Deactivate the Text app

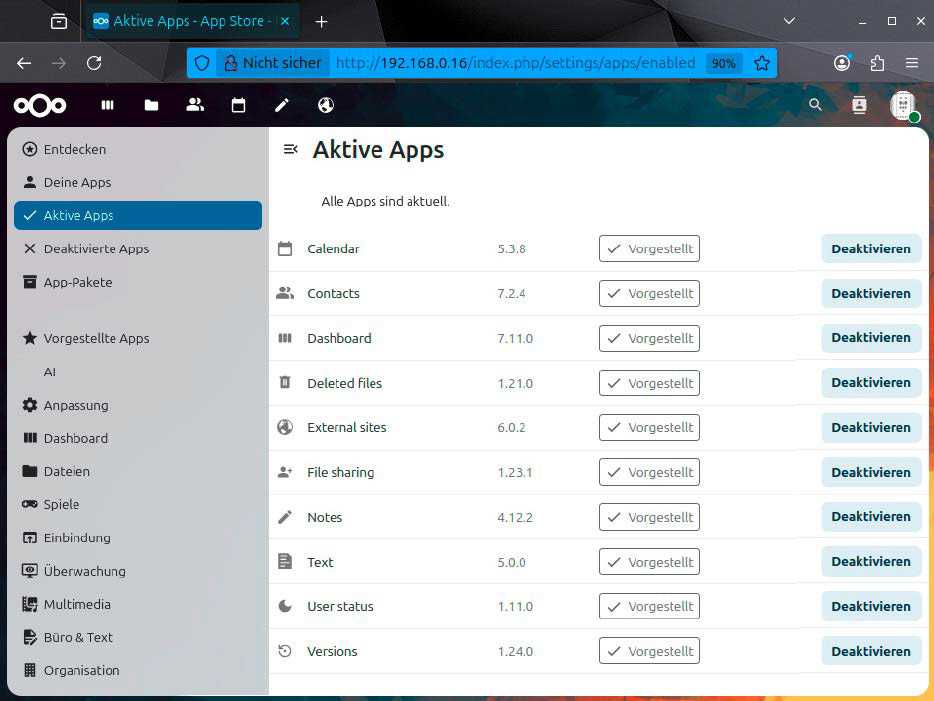[x=871, y=562]
